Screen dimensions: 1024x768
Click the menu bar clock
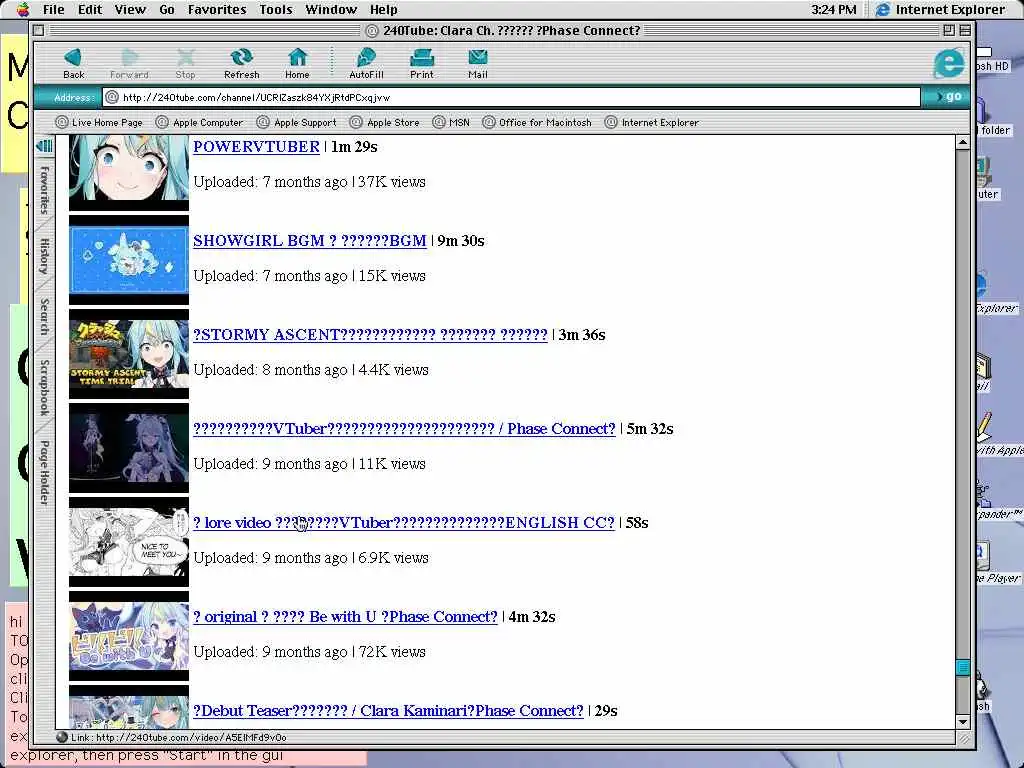tap(833, 9)
